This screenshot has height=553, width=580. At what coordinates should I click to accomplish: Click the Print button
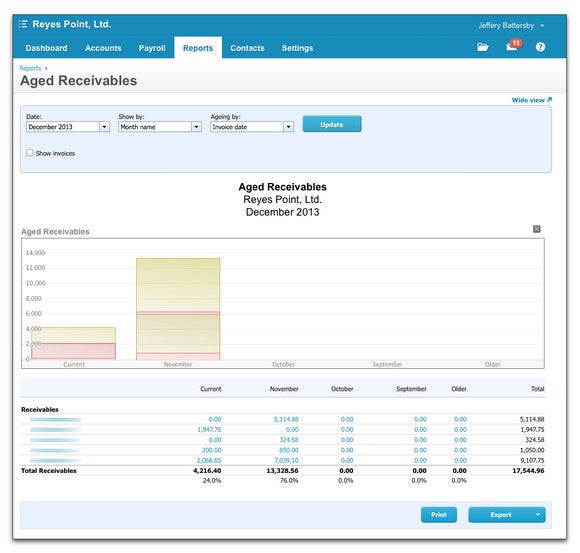click(439, 515)
